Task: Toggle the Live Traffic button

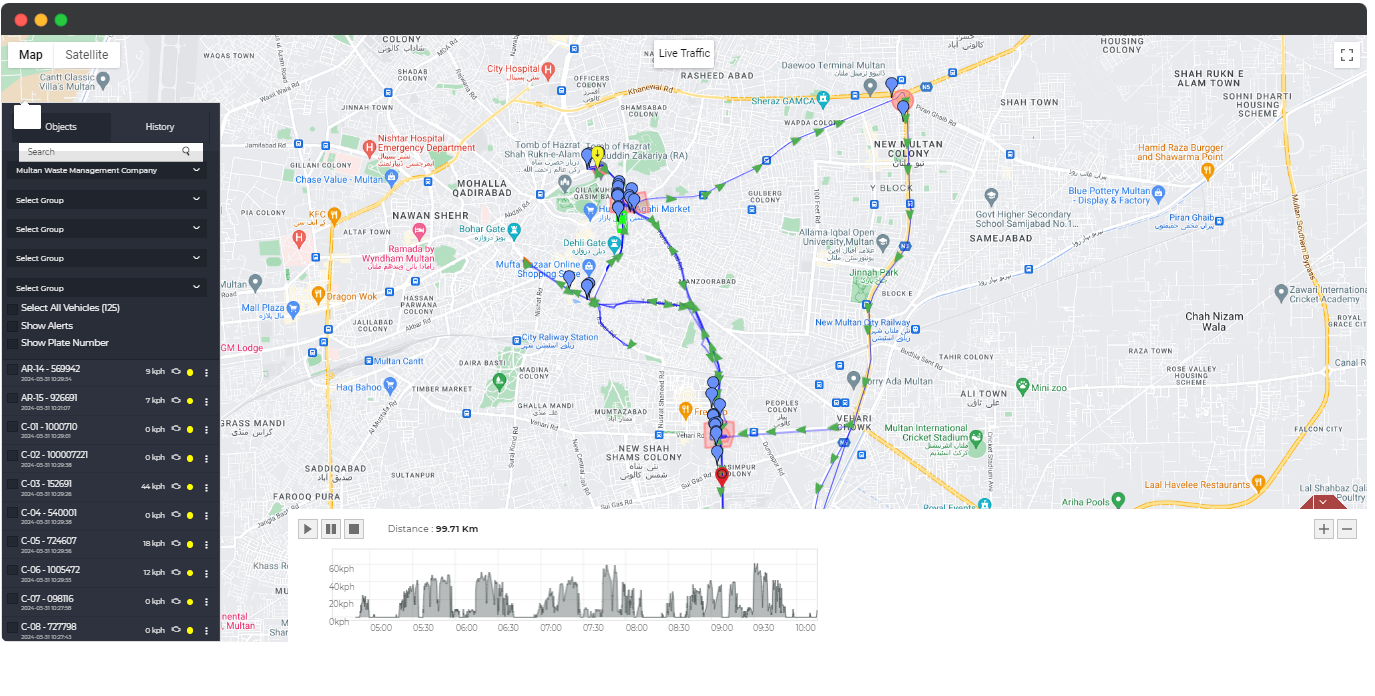Action: point(684,54)
